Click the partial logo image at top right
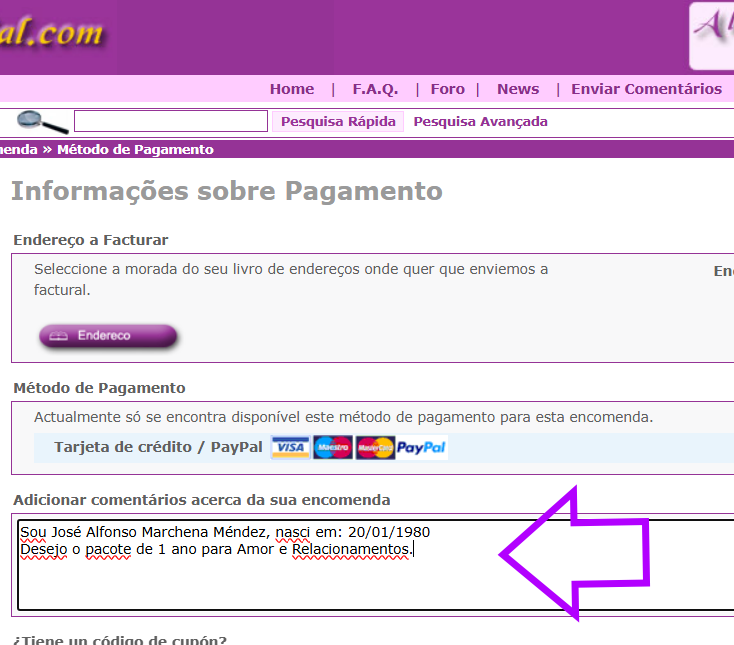This screenshot has height=645, width=734. click(712, 35)
